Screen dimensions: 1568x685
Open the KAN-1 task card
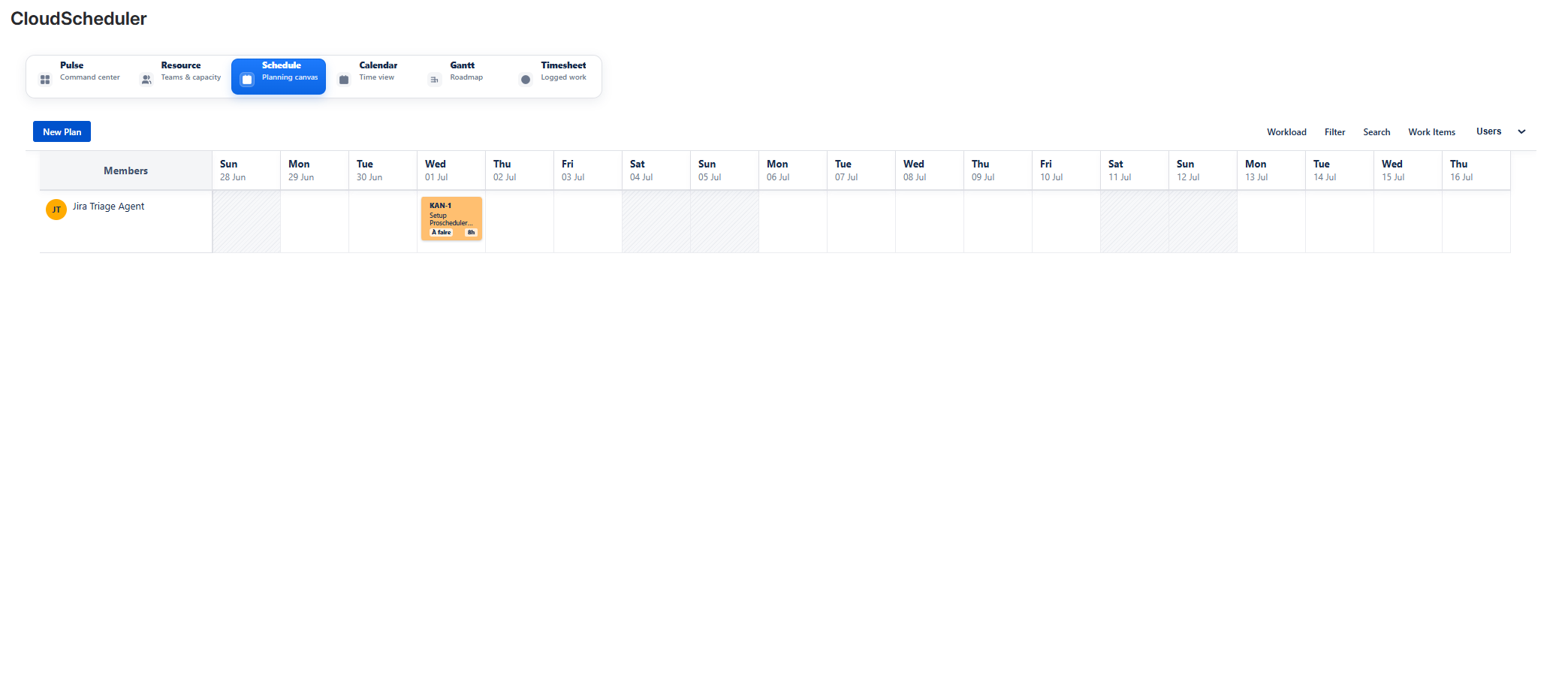451,219
